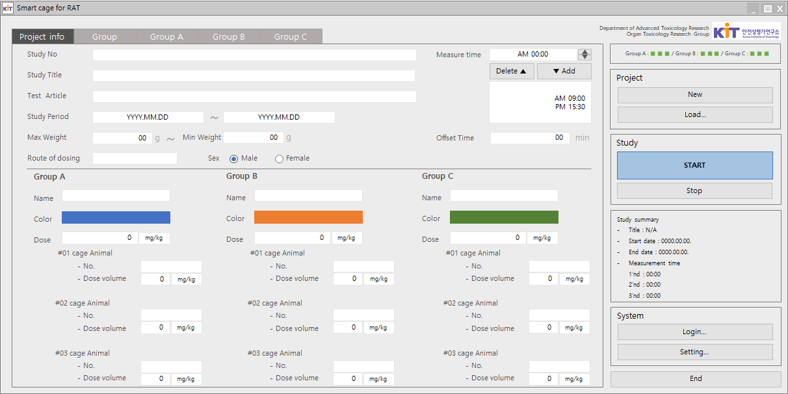Click Group B #03 cage No. field
The height and width of the screenshot is (394, 788).
pos(364,366)
